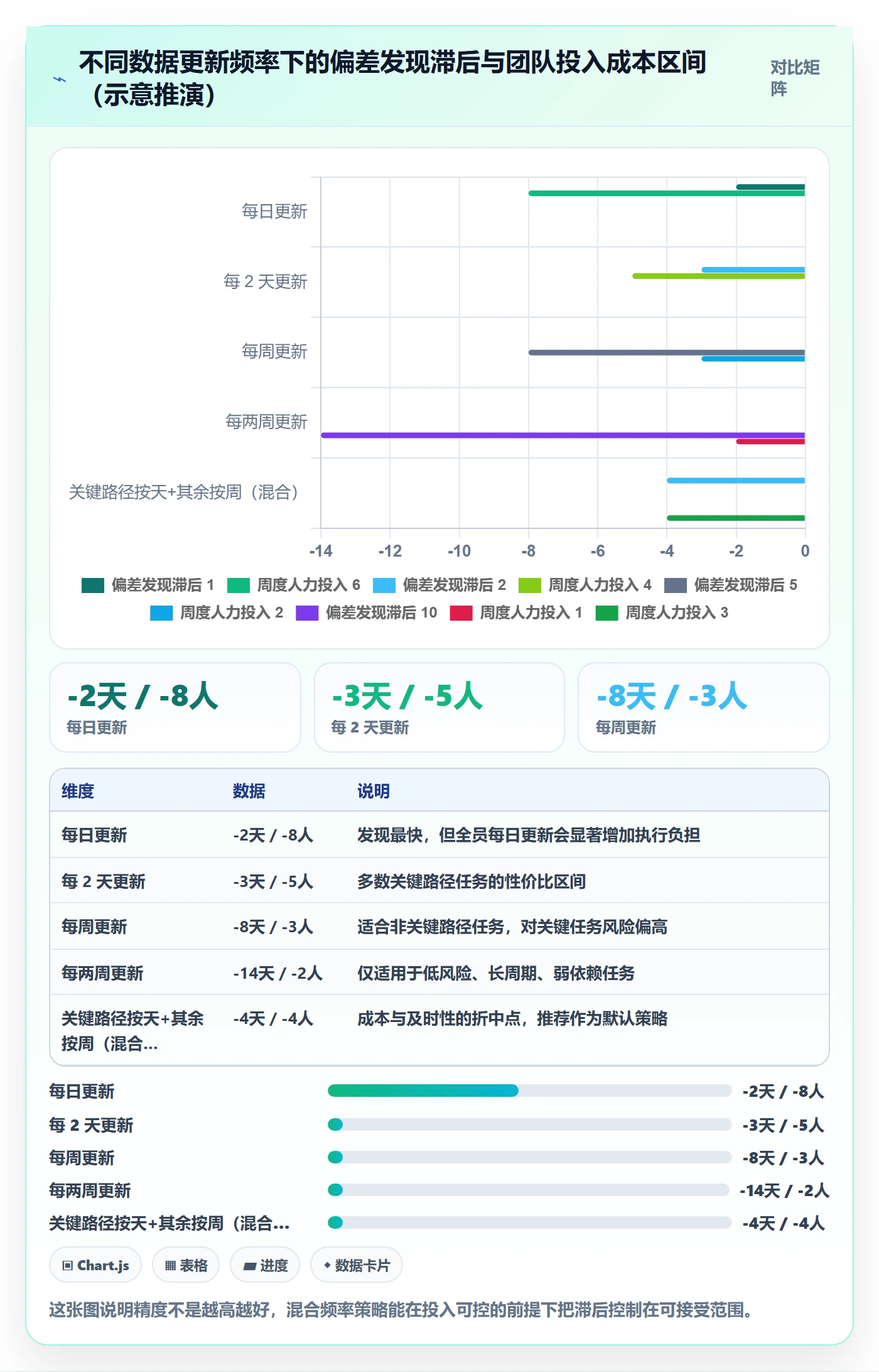Click the red 周度人力投入 1 legend swatch
The width and height of the screenshot is (879, 1372).
point(461,613)
